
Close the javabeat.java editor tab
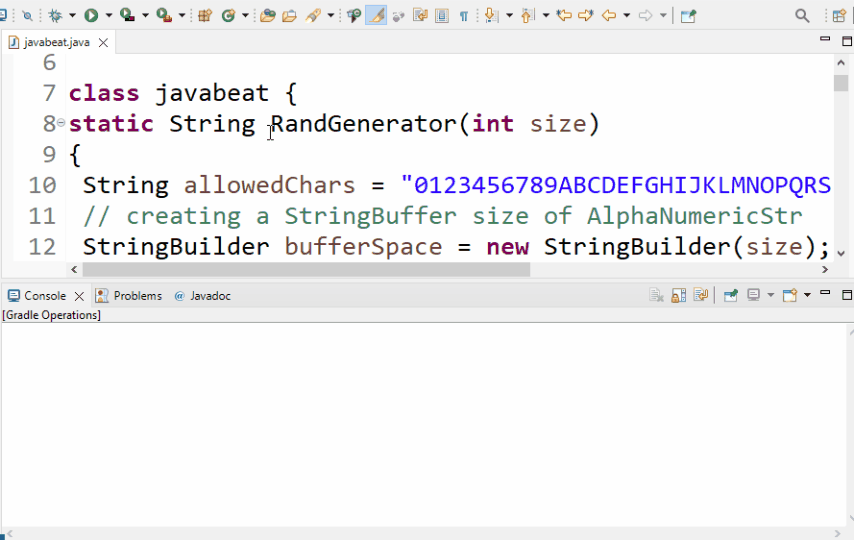(103, 43)
